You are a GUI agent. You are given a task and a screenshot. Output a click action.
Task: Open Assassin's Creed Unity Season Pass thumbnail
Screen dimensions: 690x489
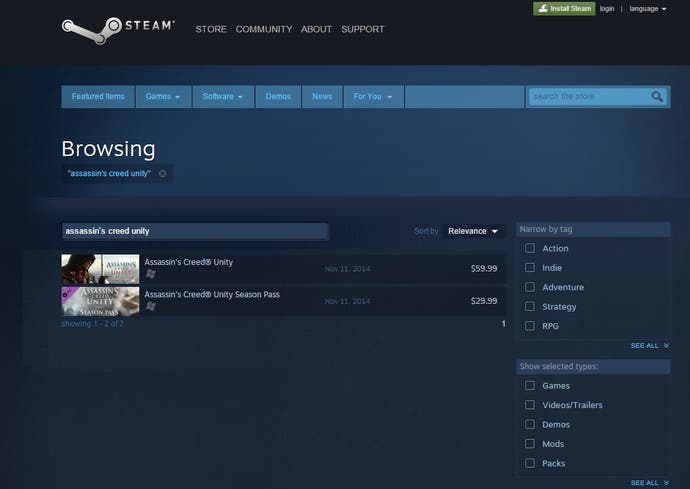(100, 301)
